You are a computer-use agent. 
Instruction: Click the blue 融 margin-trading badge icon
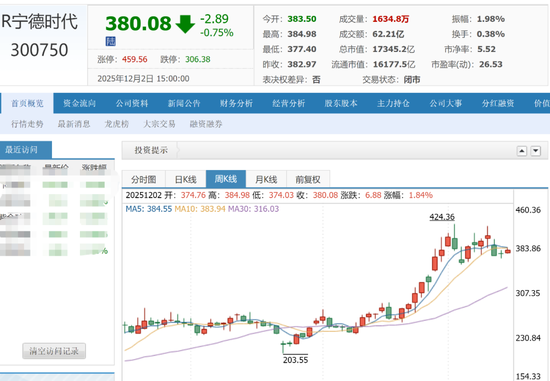(111, 41)
